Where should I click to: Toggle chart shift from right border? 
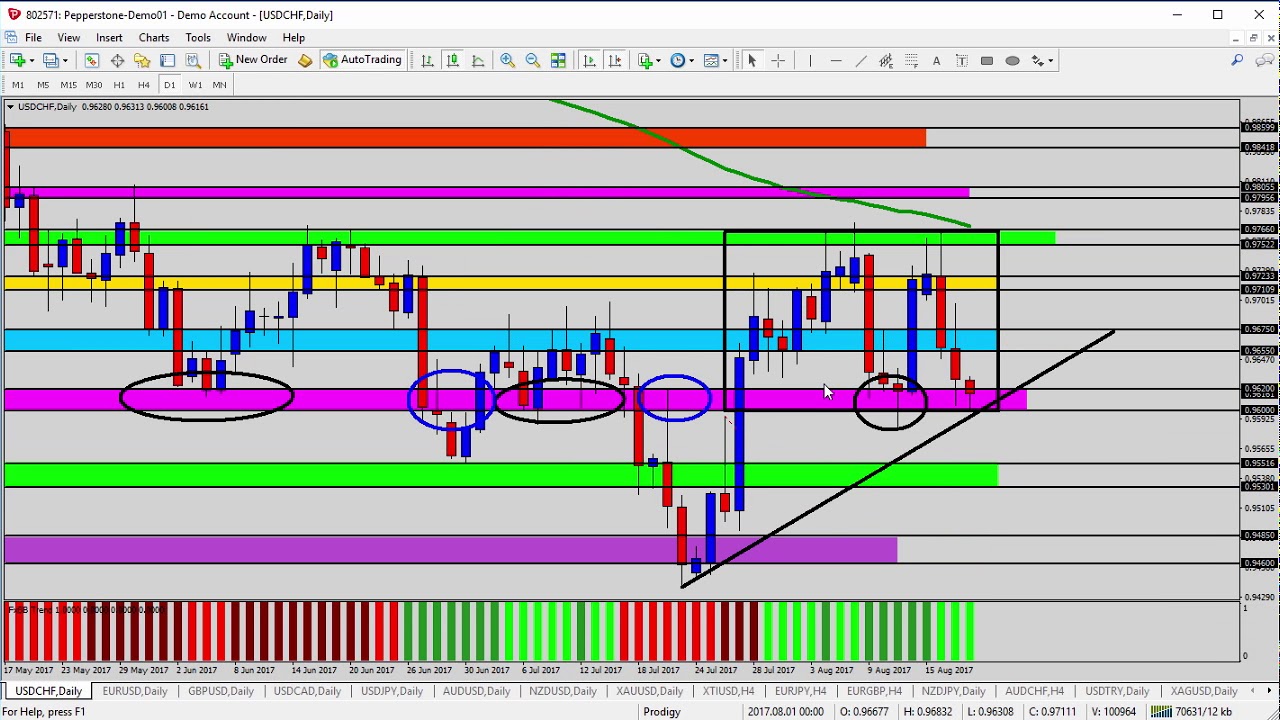point(614,60)
